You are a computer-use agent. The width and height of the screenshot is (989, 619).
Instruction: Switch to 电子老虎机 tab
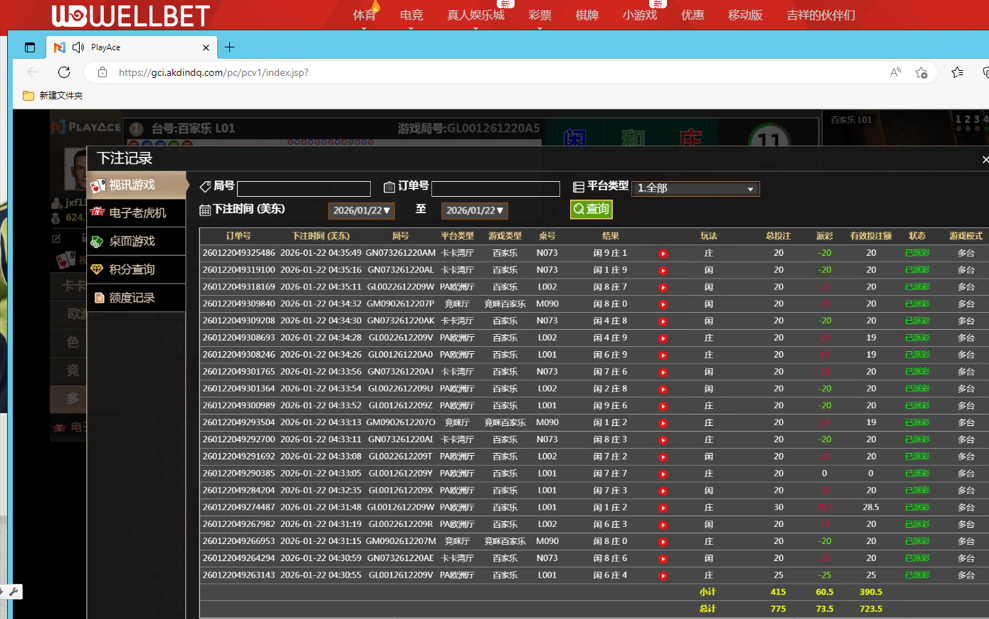click(137, 213)
